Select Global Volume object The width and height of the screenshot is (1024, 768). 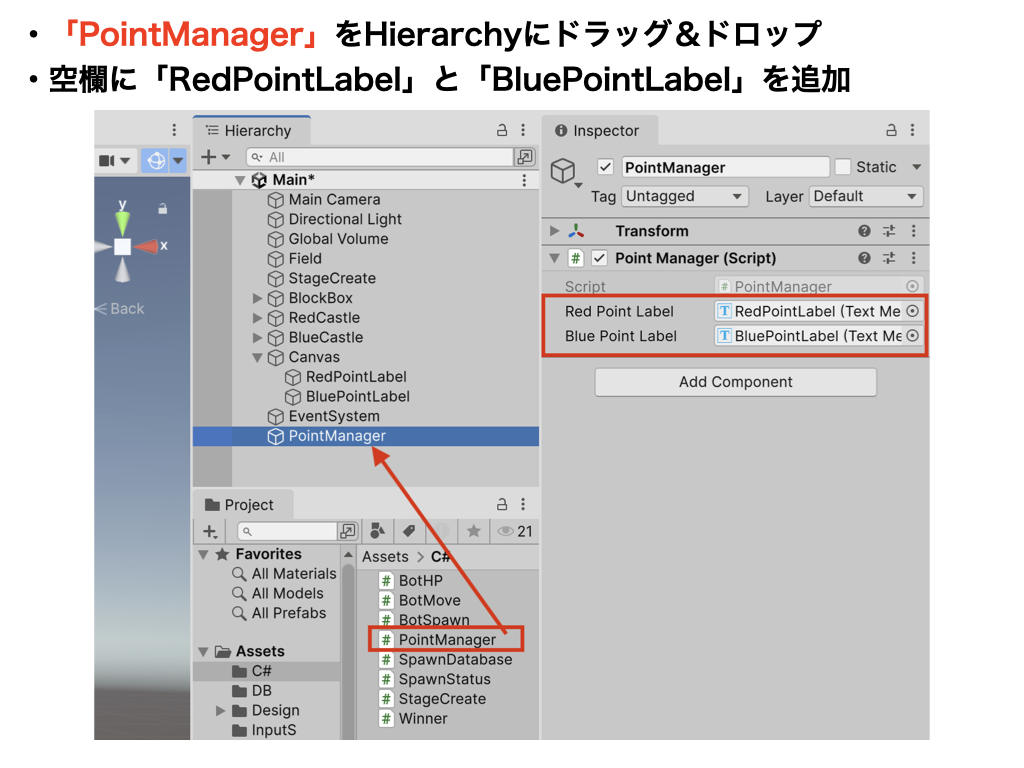338,239
